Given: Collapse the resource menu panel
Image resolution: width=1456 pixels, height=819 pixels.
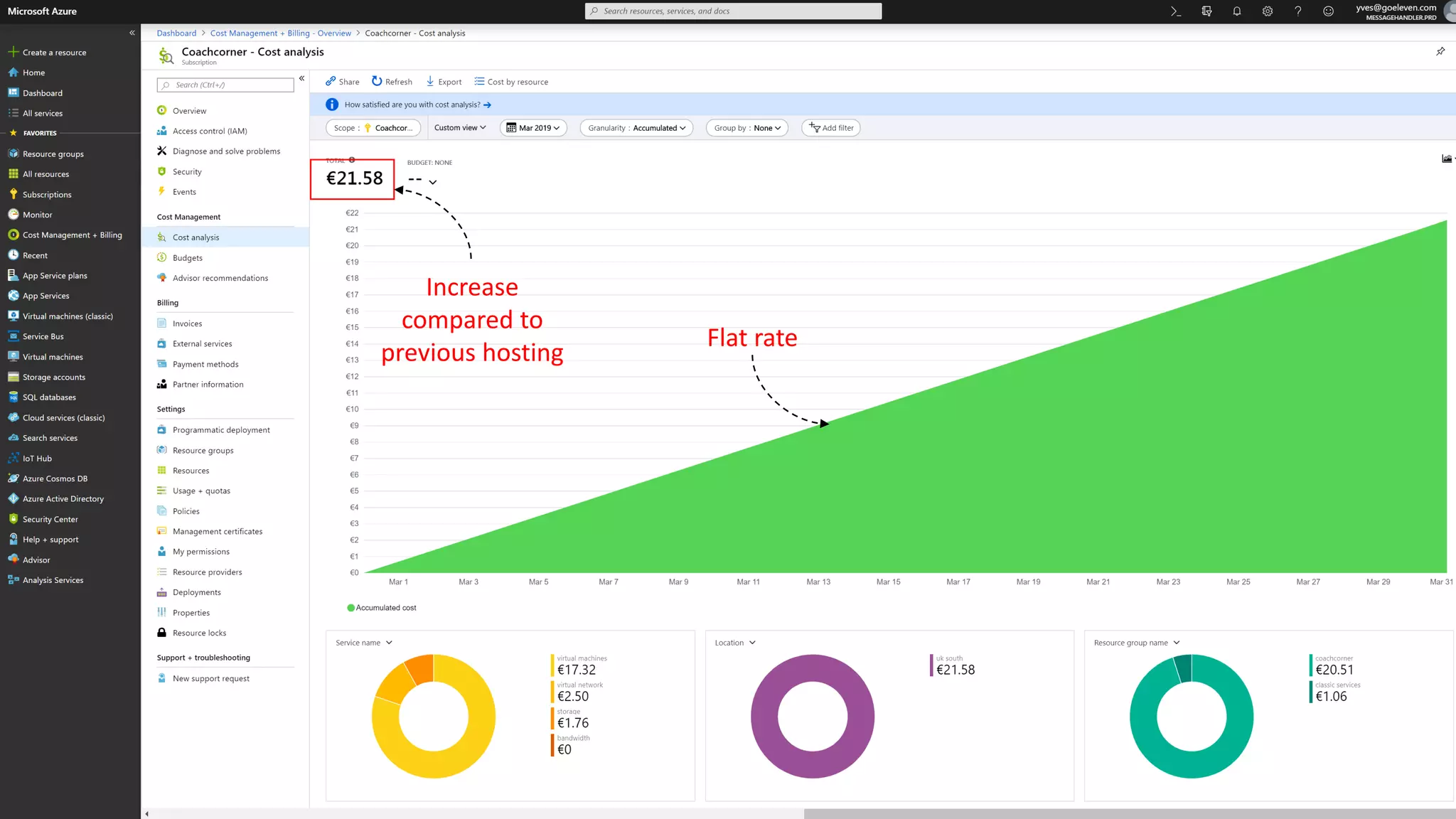Looking at the screenshot, I should pos(302,78).
